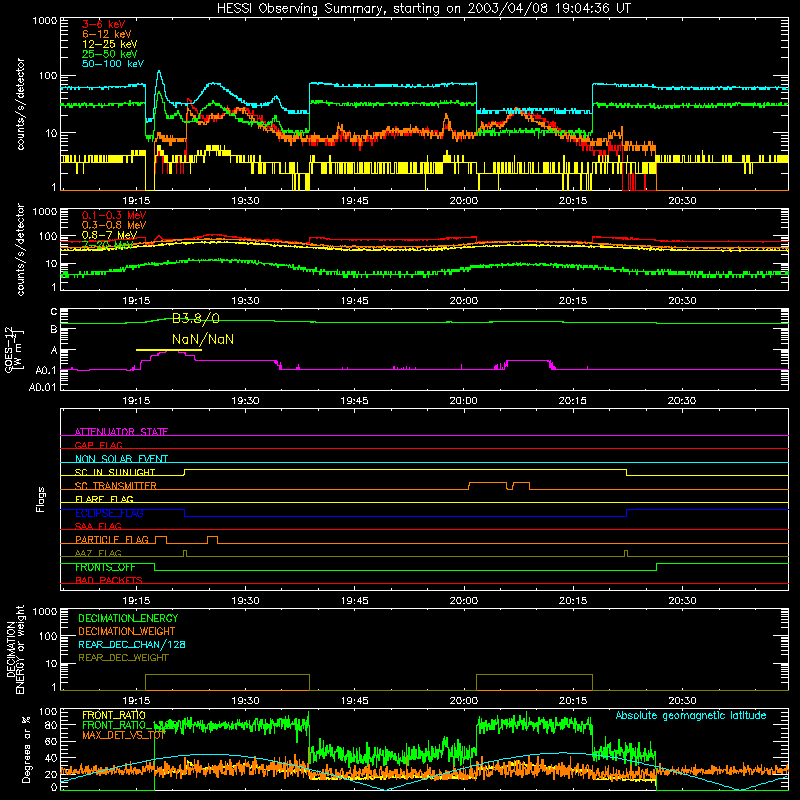Select the 0.3-0.8 MeV legend label

(x=114, y=225)
